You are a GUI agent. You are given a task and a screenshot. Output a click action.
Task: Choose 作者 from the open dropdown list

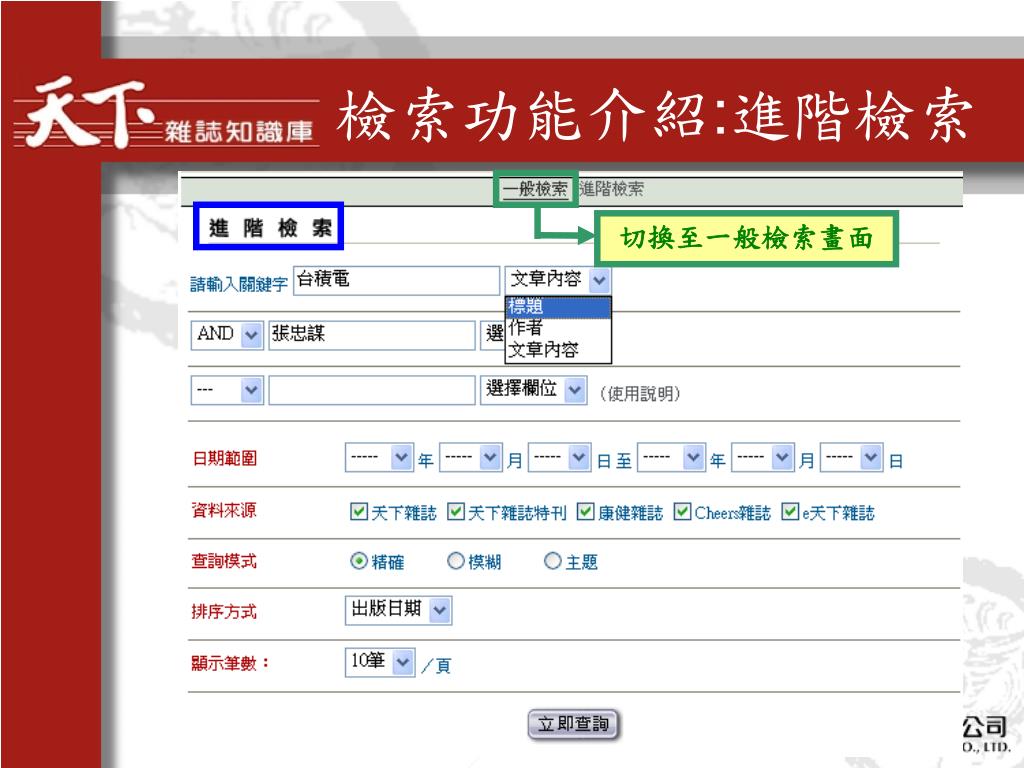pos(558,327)
